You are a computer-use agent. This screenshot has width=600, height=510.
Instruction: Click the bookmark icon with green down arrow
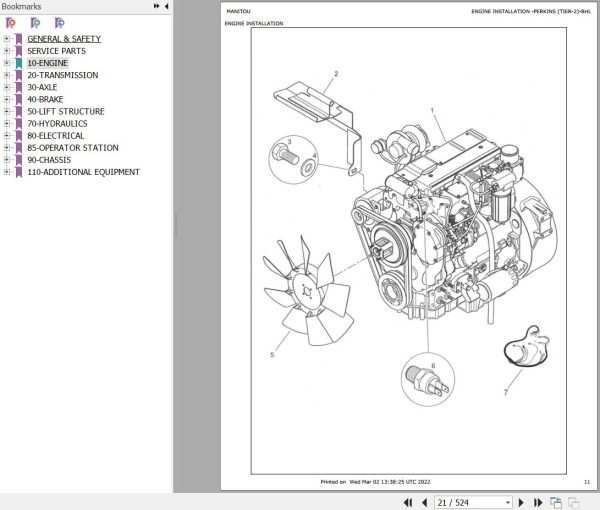pyautogui.click(x=35, y=23)
